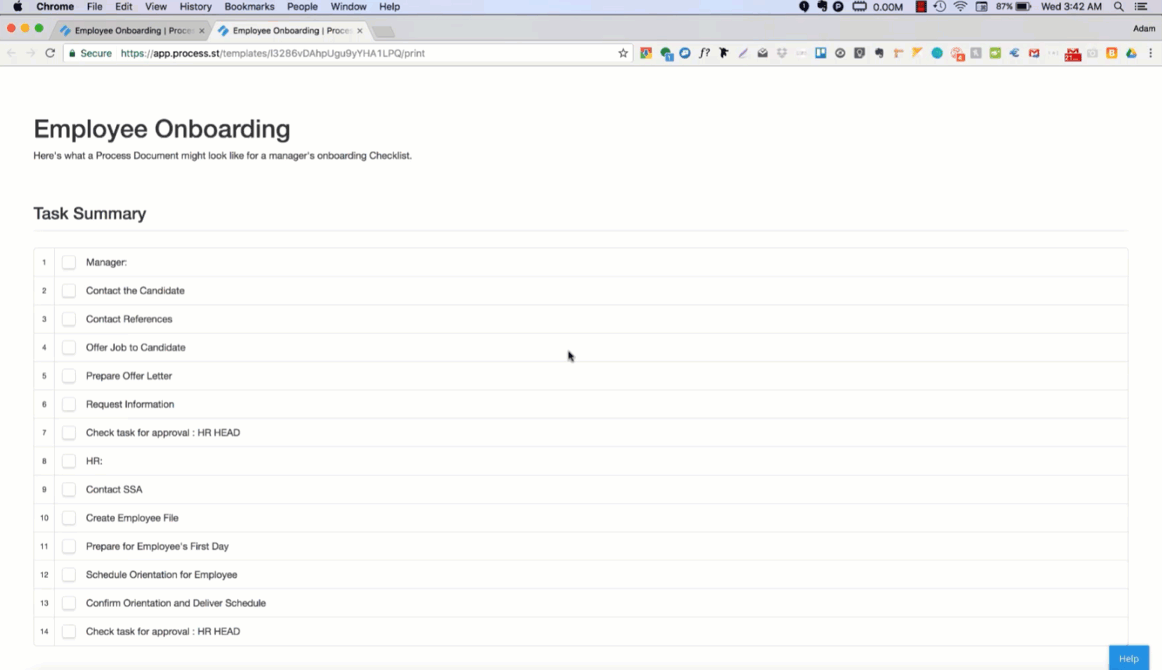Open the Trello extension icon
The image size is (1162, 670).
[x=820, y=53]
